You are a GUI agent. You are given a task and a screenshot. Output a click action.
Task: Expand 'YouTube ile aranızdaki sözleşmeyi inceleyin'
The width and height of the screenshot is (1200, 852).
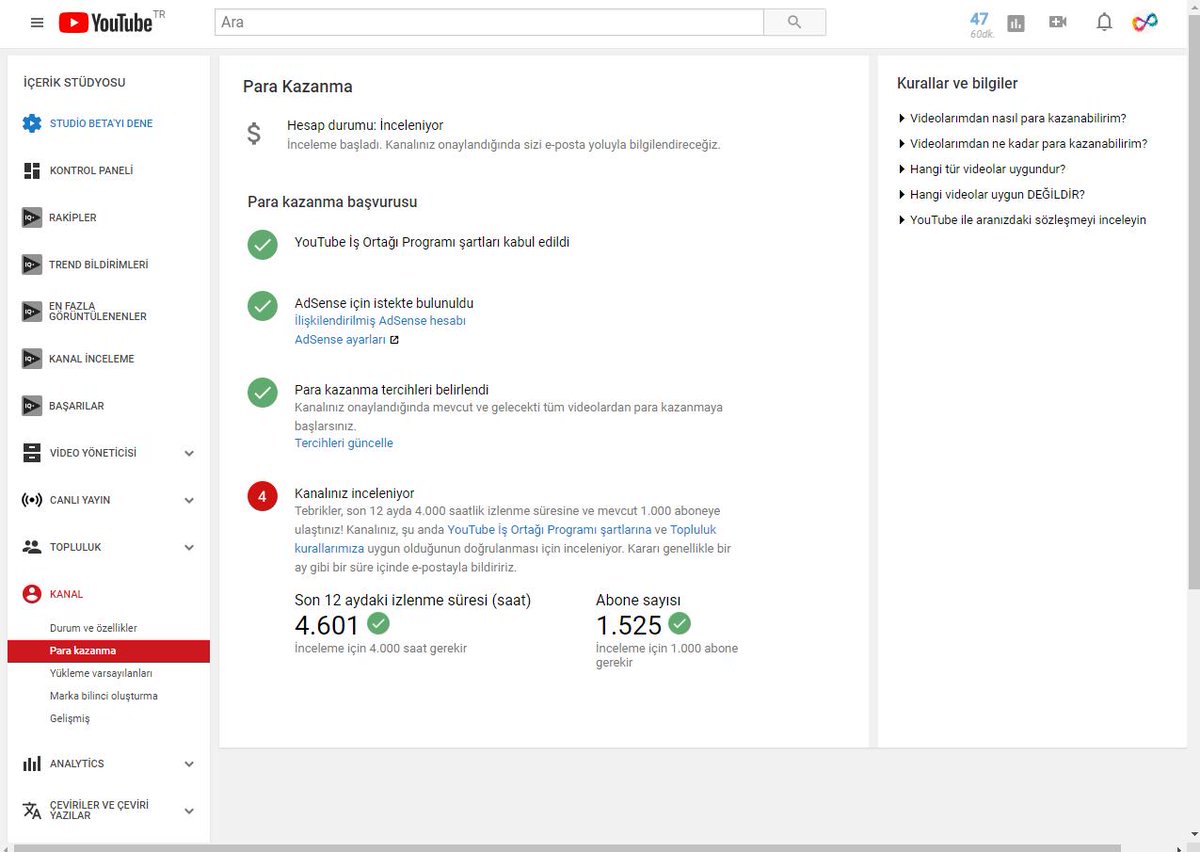1022,220
